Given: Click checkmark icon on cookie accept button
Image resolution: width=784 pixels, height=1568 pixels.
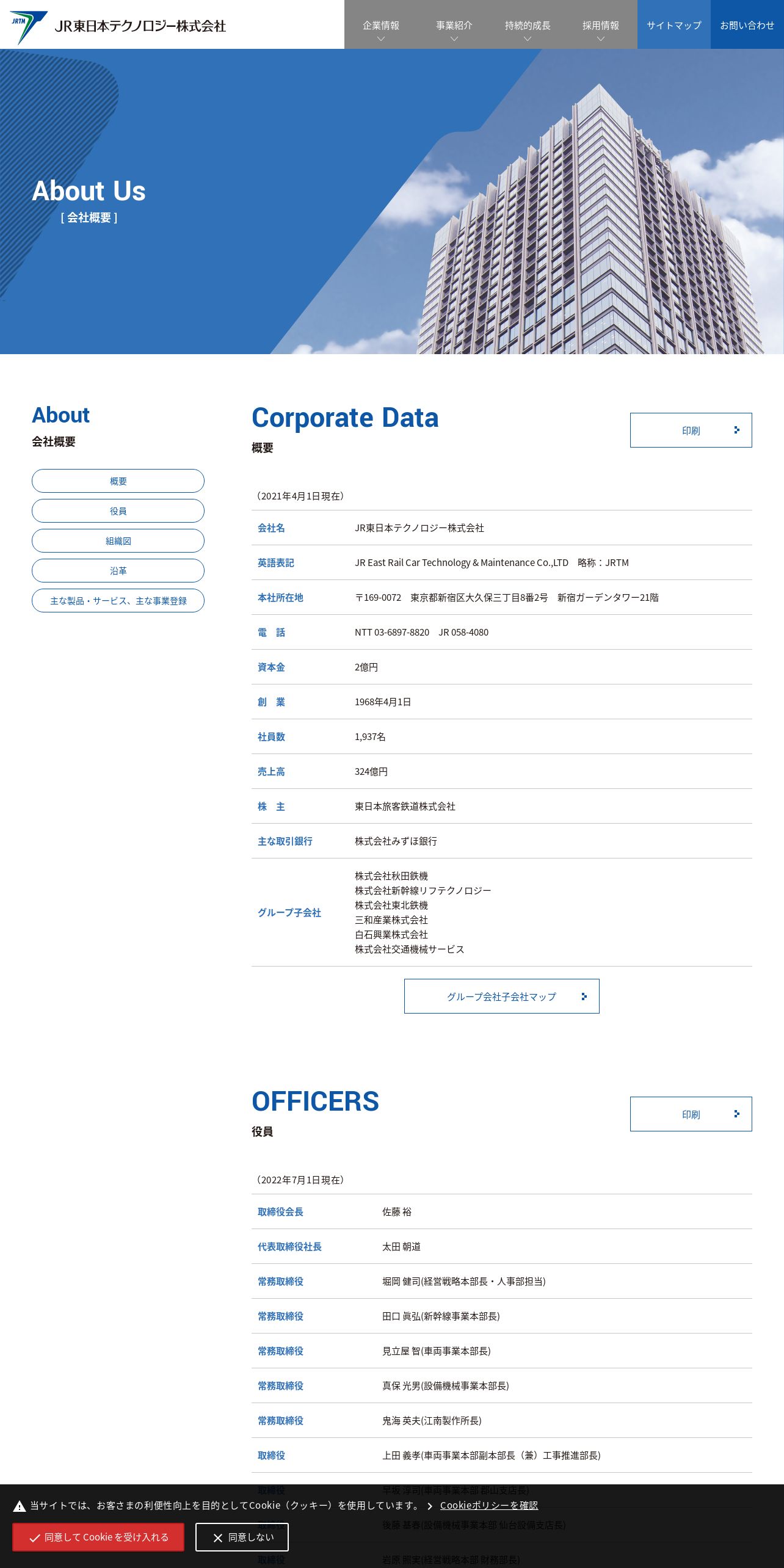Looking at the screenshot, I should pyautogui.click(x=35, y=1538).
